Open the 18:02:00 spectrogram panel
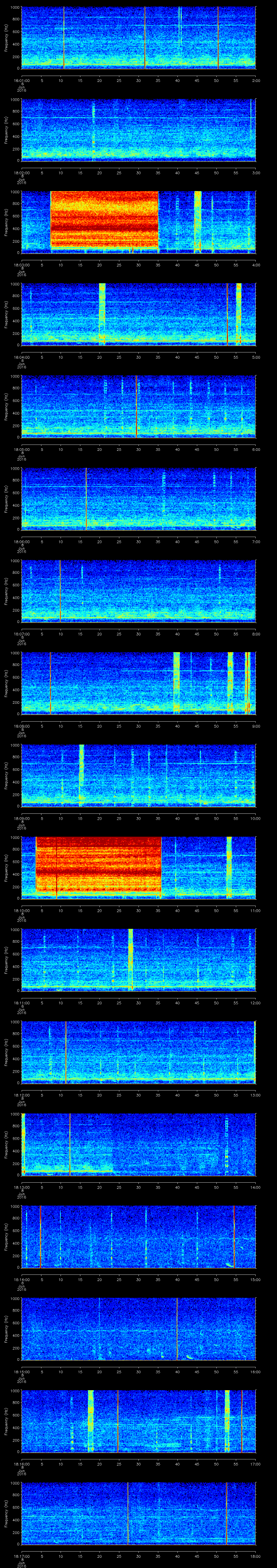The height and width of the screenshot is (1568, 277). tap(138, 130)
